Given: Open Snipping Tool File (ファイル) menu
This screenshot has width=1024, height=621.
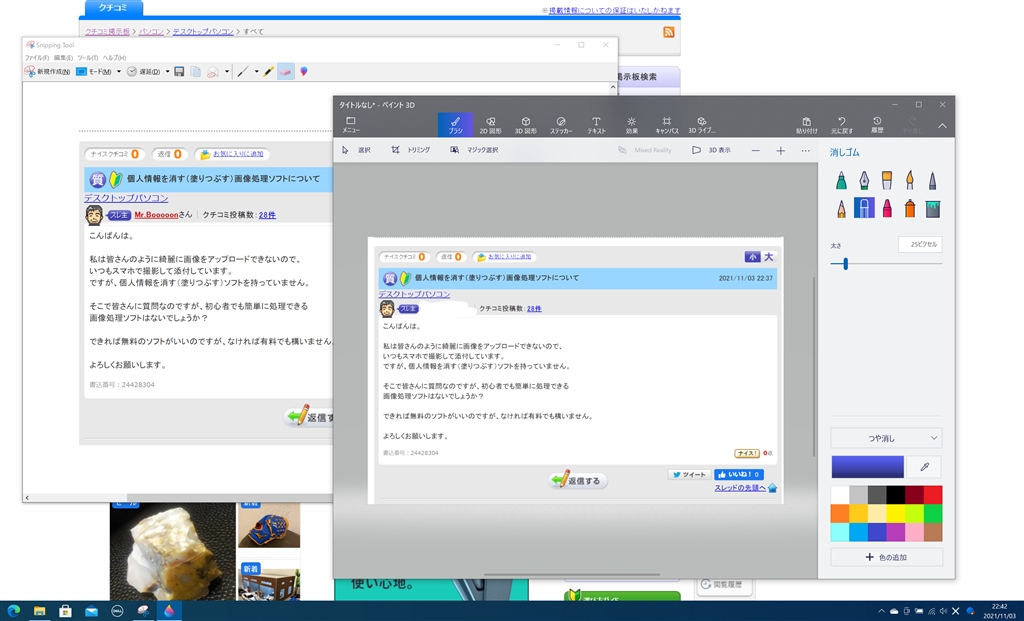Looking at the screenshot, I should (37, 58).
